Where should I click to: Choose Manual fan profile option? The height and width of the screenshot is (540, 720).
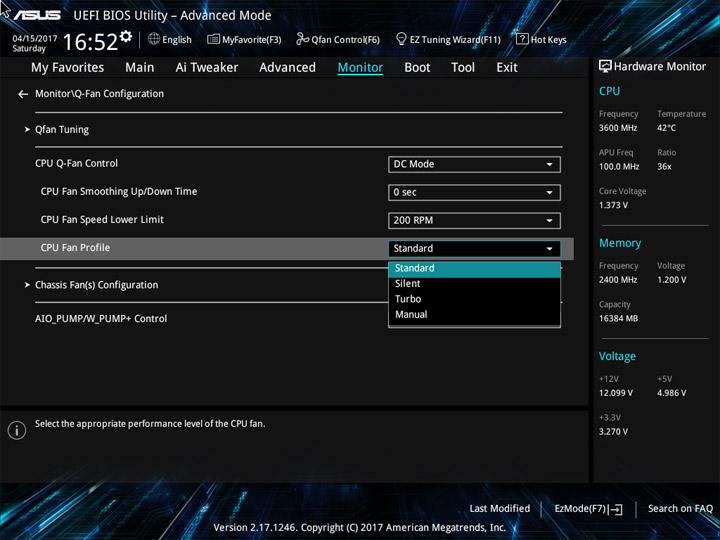click(474, 315)
